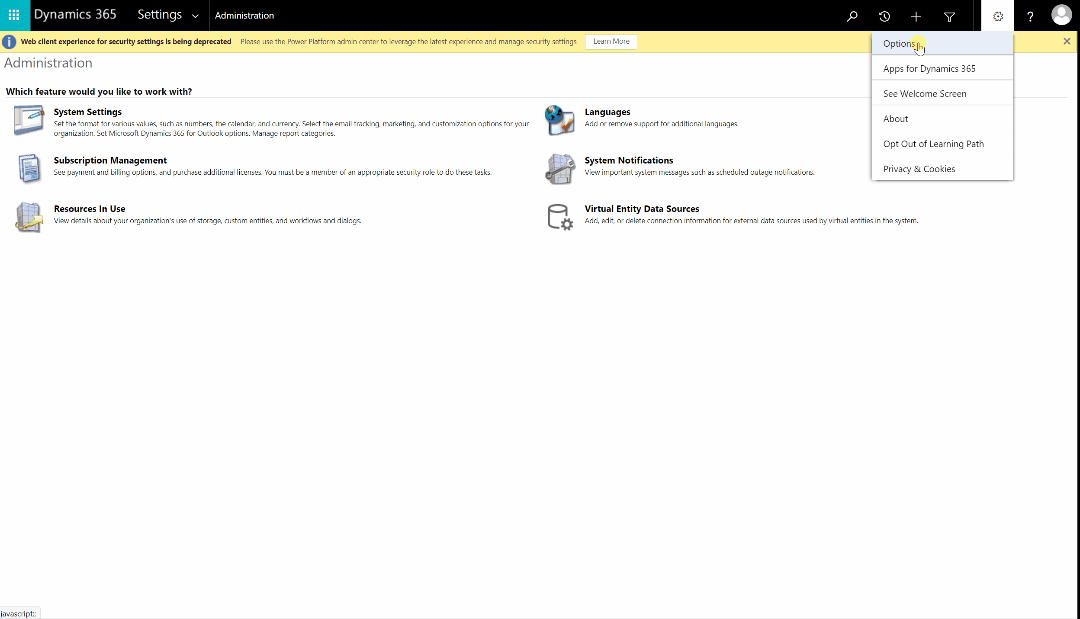Click the search magnifier in the top bar
Screen dimensions: 1080x619
(852, 15)
